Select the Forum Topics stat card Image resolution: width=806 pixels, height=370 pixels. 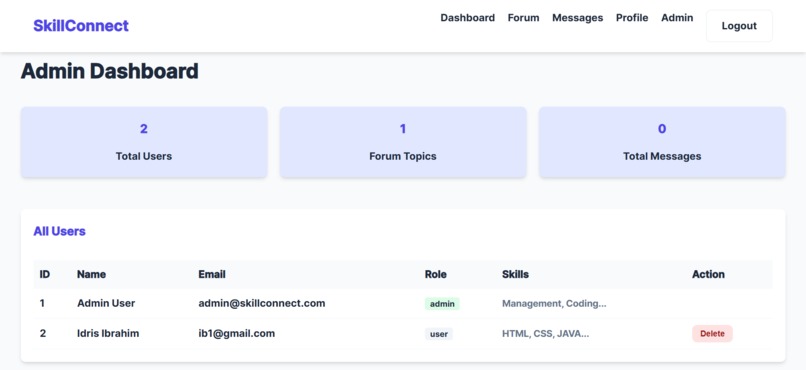(403, 142)
